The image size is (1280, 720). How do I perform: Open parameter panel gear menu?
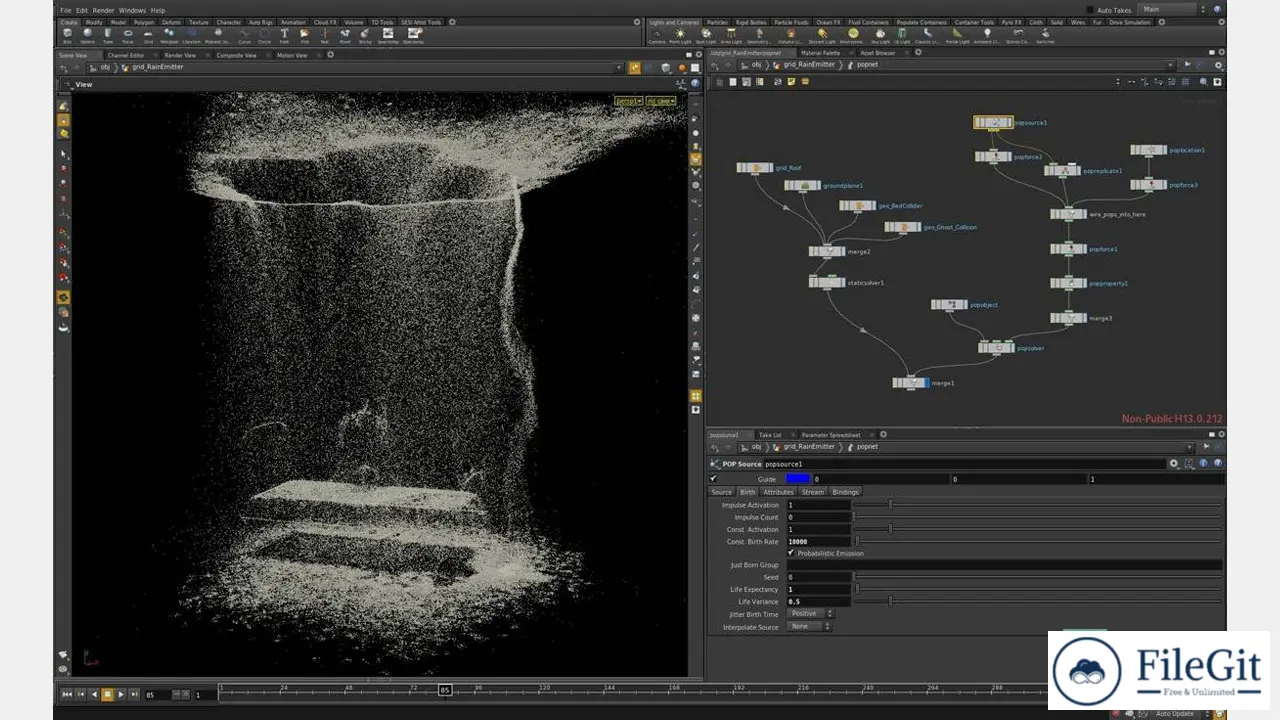coord(1174,464)
